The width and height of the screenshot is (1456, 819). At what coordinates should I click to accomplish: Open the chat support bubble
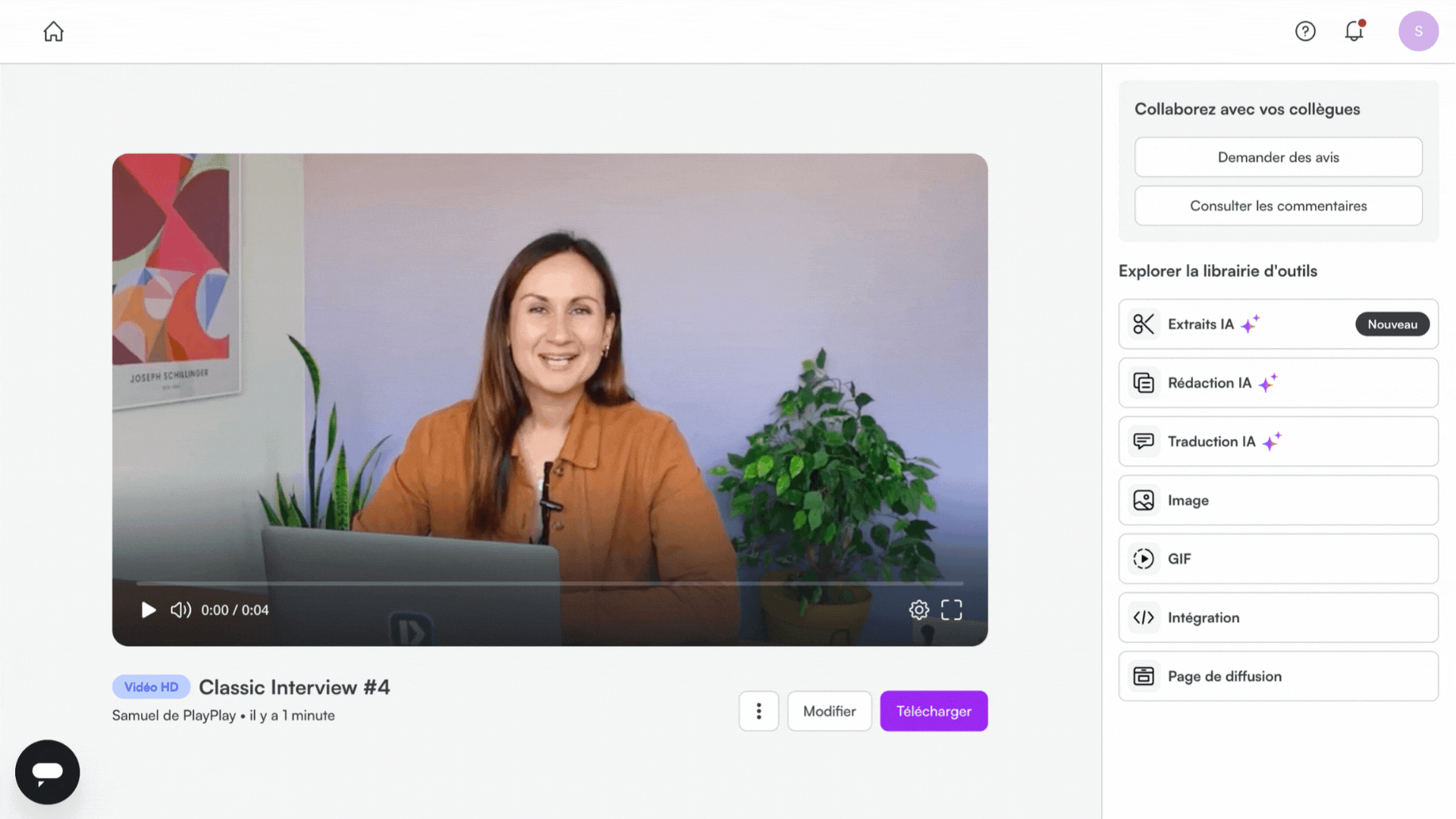pyautogui.click(x=47, y=772)
